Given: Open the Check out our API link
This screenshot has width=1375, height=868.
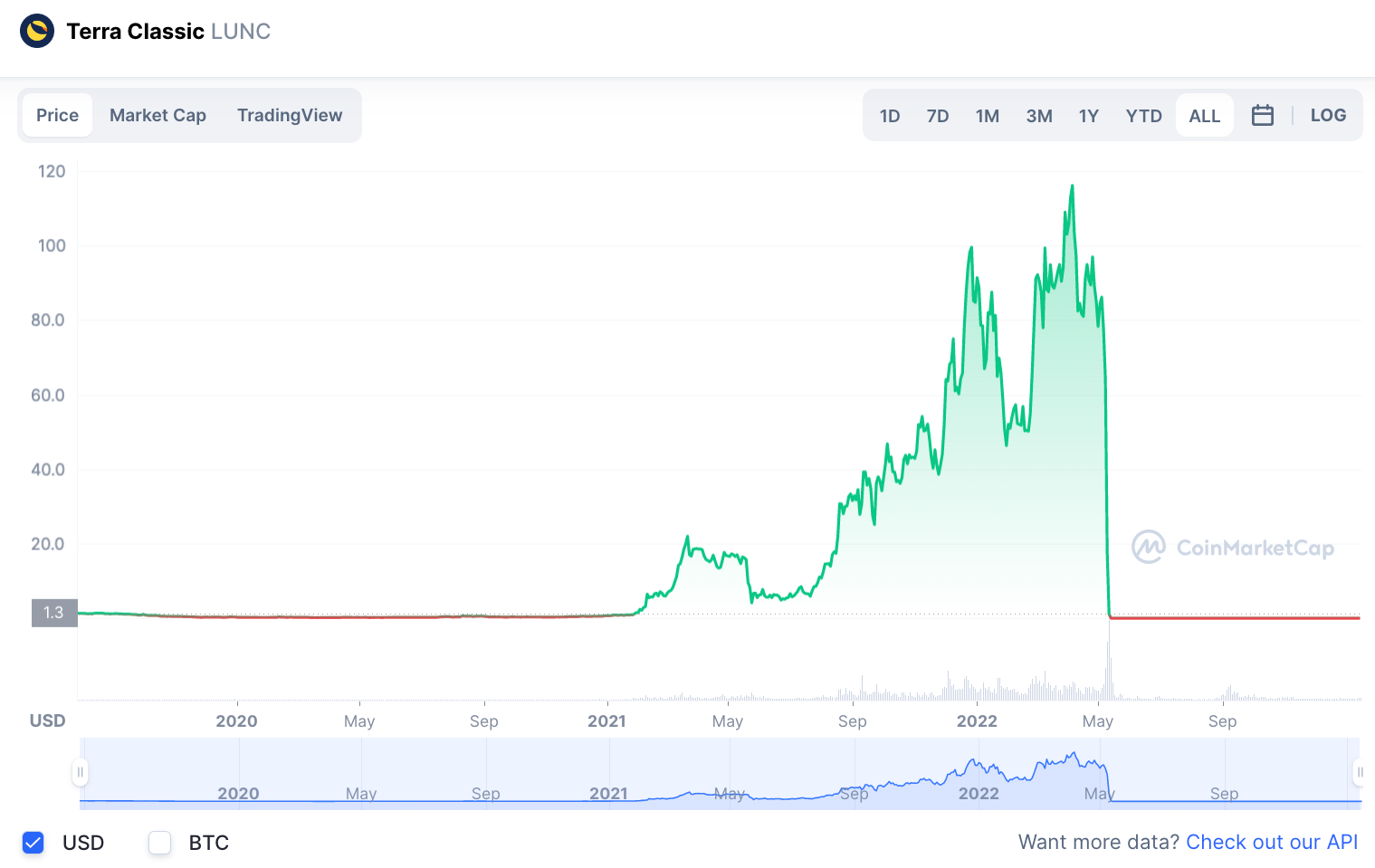Looking at the screenshot, I should pos(1272,842).
